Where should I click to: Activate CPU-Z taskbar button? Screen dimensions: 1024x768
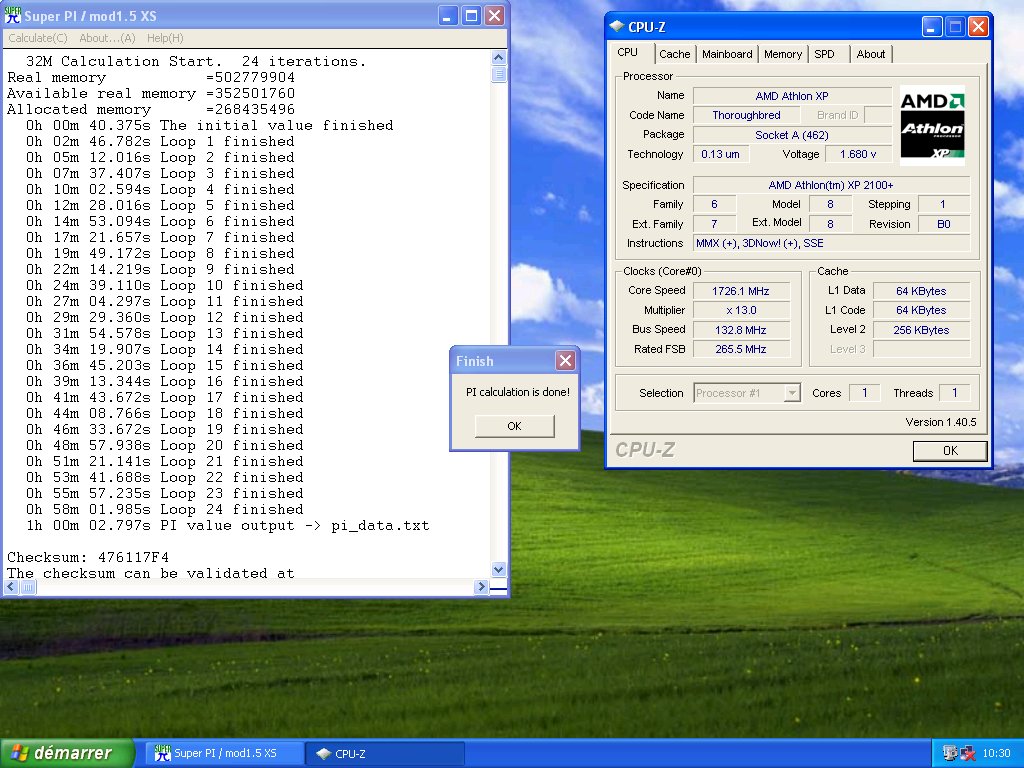pyautogui.click(x=385, y=753)
